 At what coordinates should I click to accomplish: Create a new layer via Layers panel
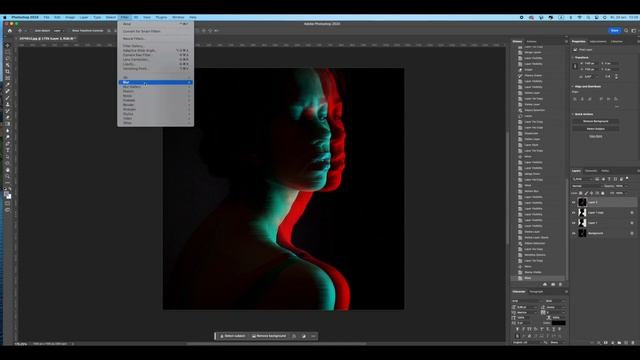(626, 343)
